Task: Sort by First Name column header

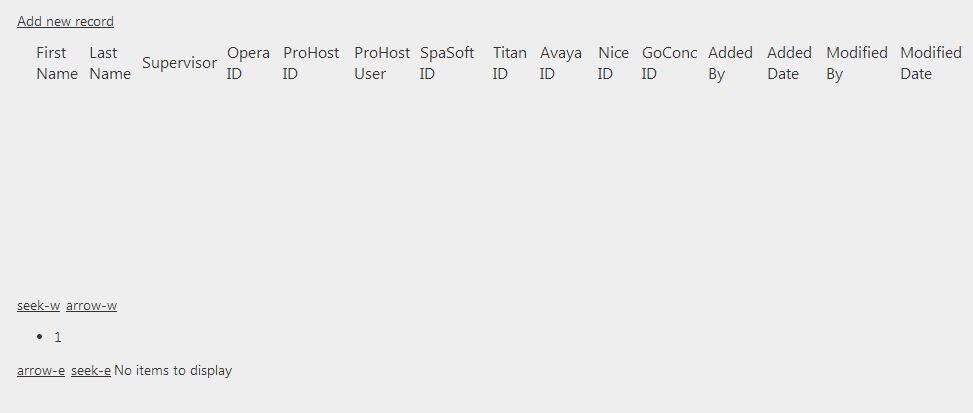Action: click(x=56, y=63)
